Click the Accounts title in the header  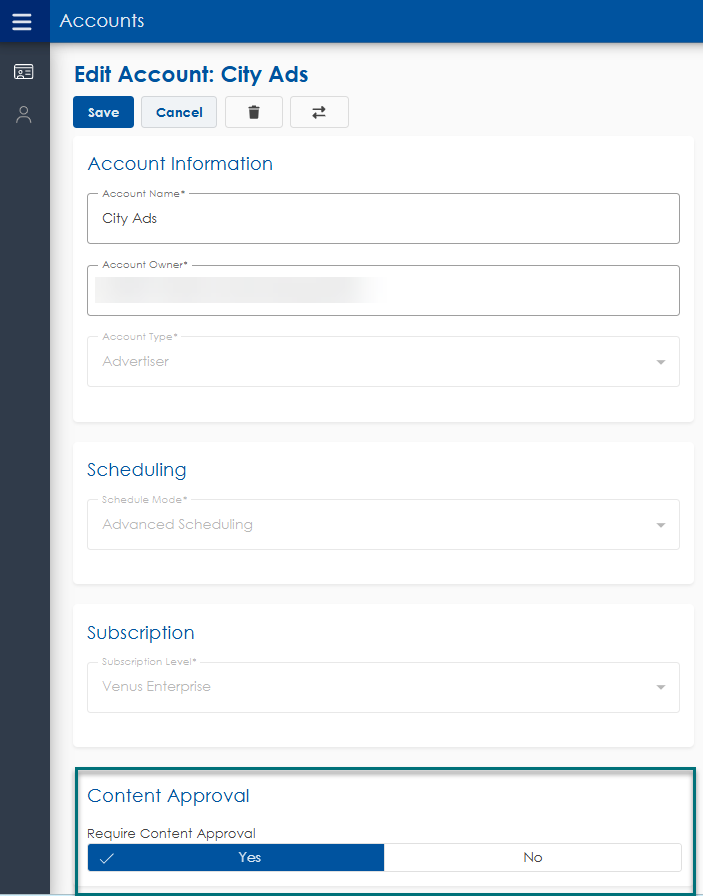tap(102, 21)
